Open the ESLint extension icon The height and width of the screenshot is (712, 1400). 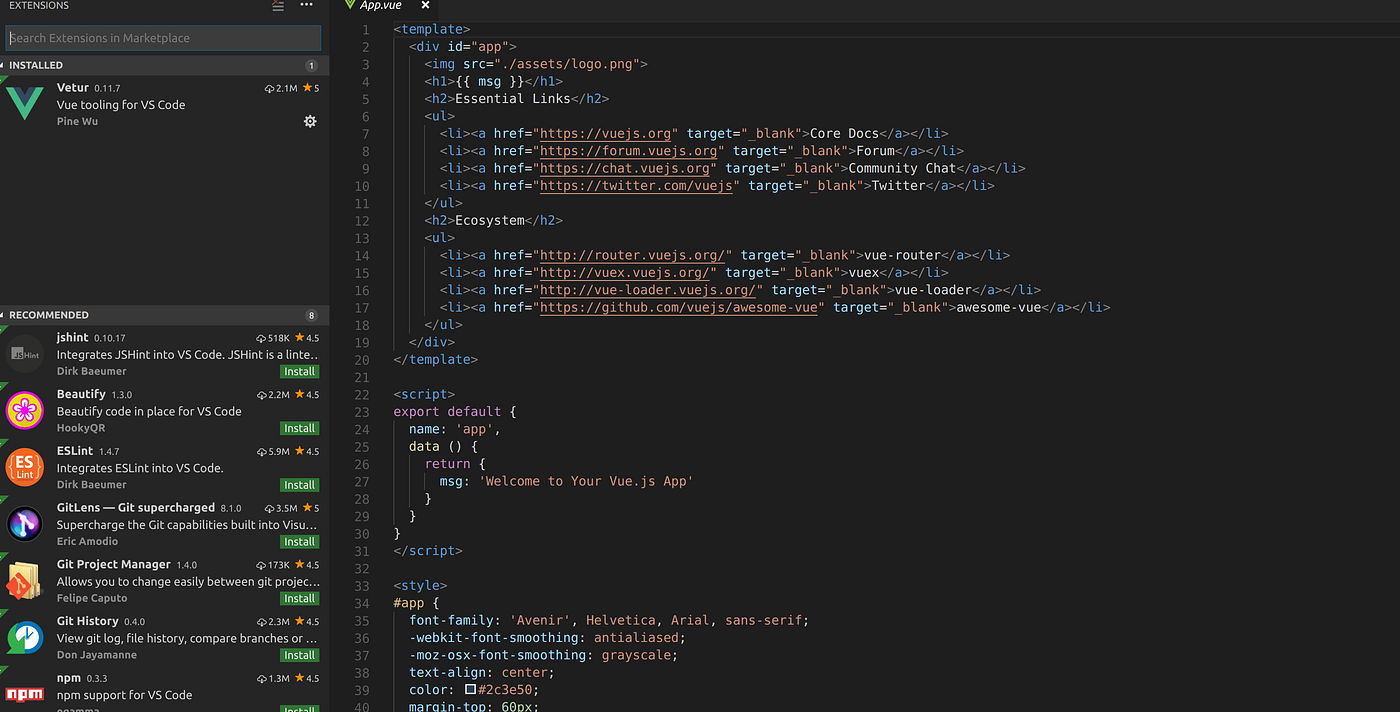tap(24, 467)
